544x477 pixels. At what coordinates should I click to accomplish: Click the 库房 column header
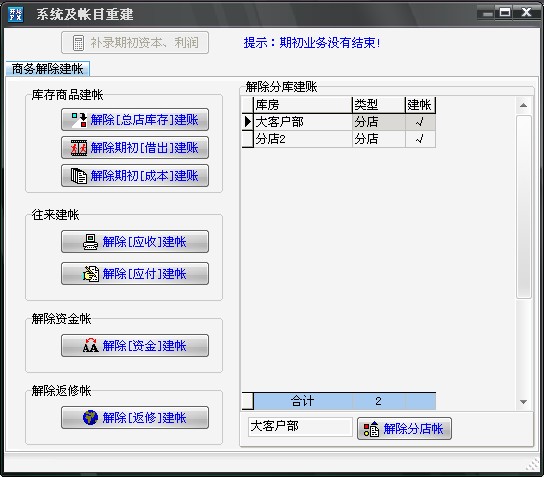tap(303, 105)
